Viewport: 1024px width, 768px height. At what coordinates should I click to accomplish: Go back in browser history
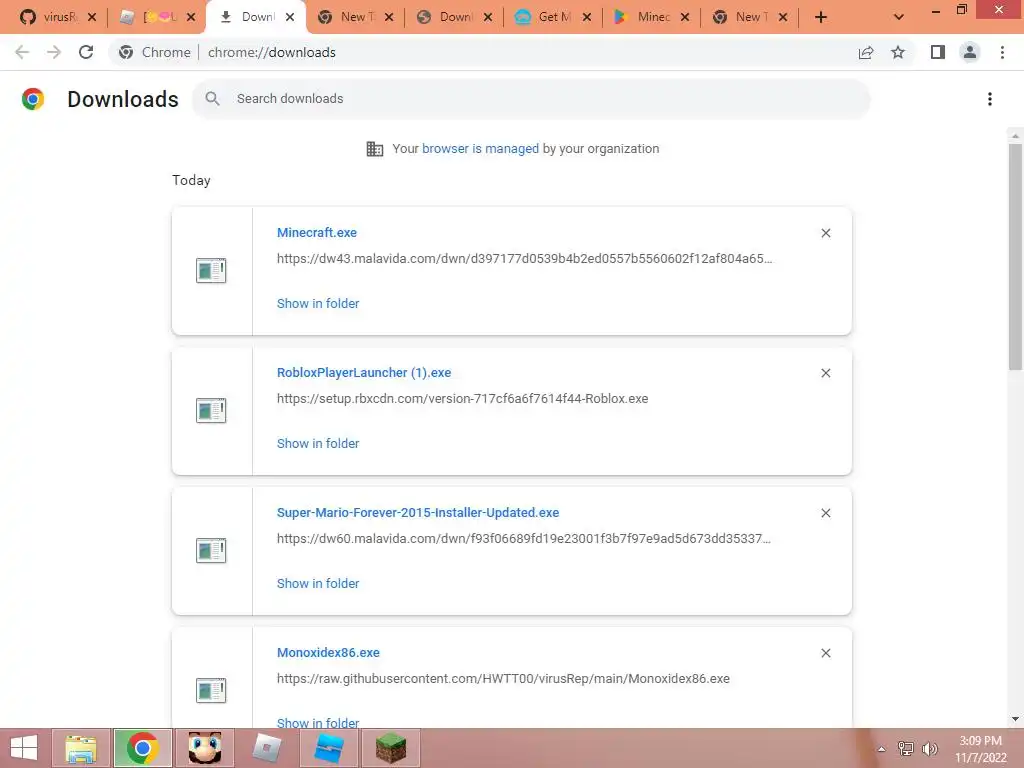point(22,52)
